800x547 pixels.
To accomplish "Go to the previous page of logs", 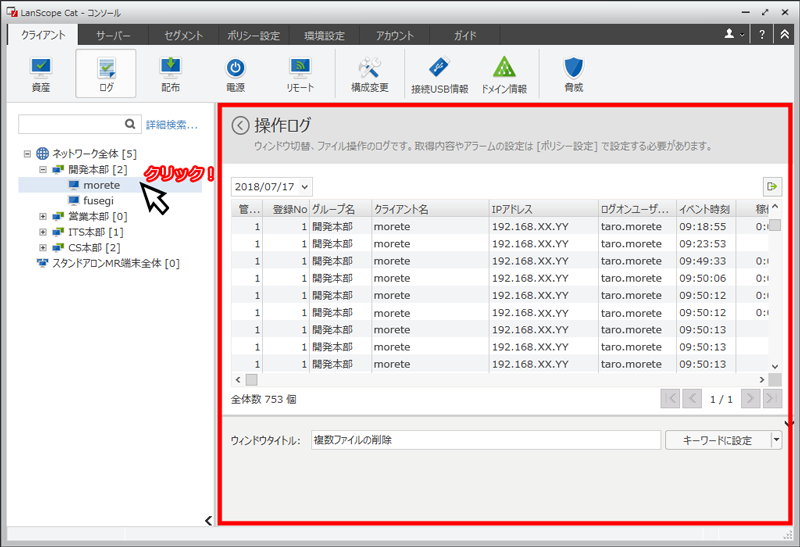I will [x=692, y=399].
